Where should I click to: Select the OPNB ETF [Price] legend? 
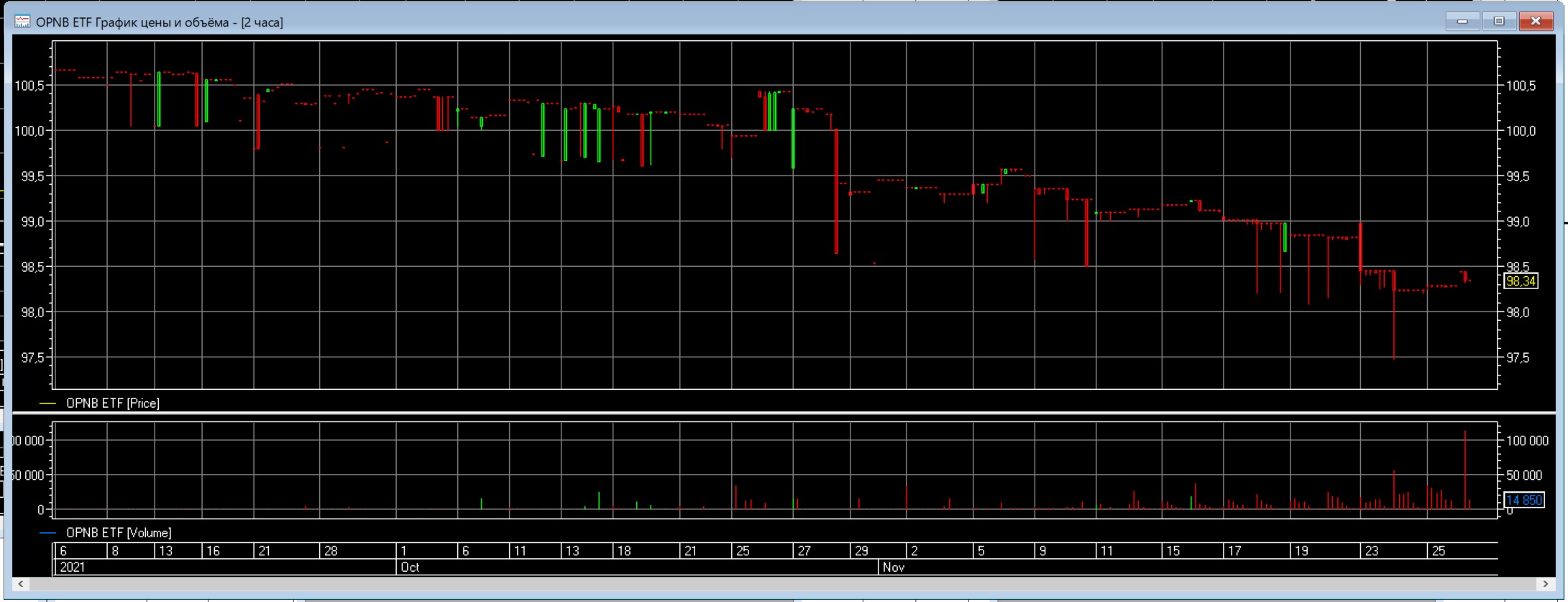click(113, 403)
